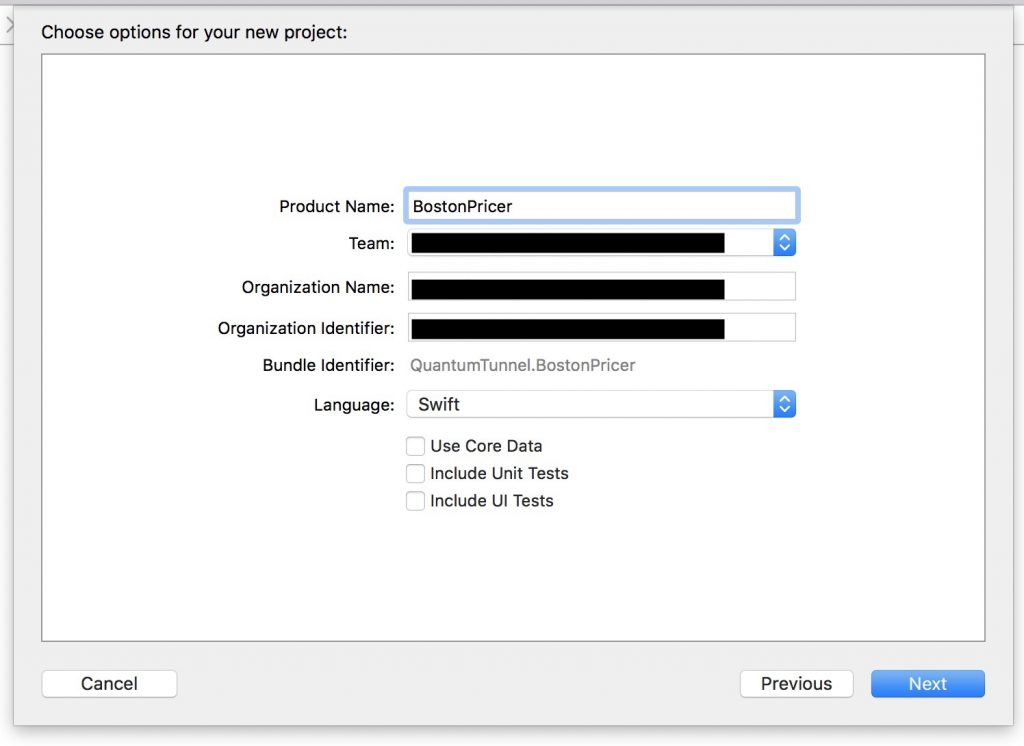Click the "Choose options for your new project" heading
Viewport: 1024px width, 746px height.
pos(194,32)
